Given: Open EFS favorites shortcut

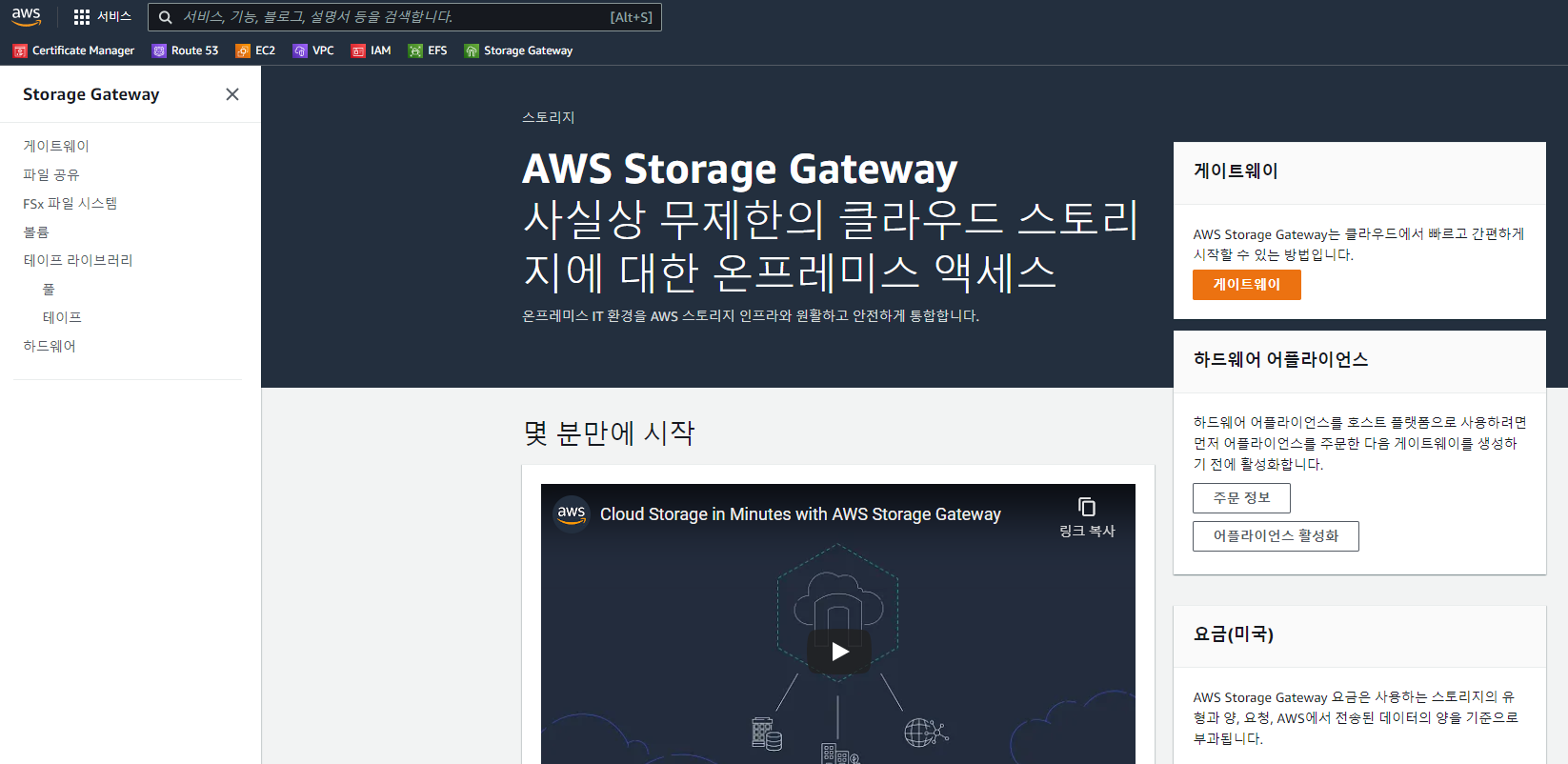Looking at the screenshot, I should (x=428, y=50).
